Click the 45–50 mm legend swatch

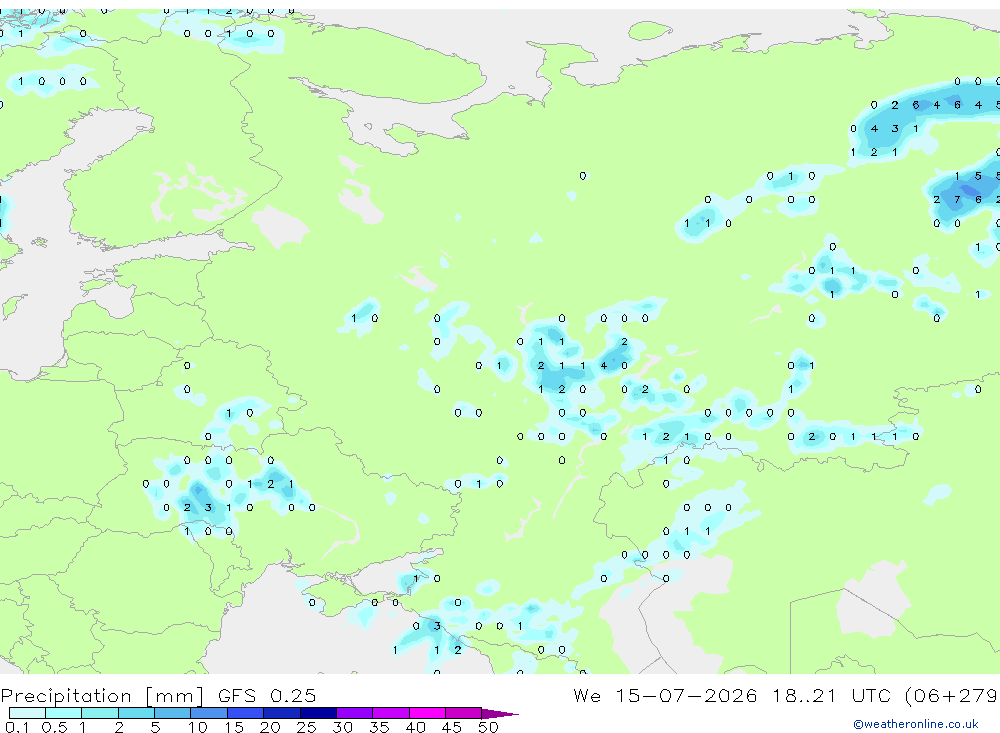click(464, 713)
